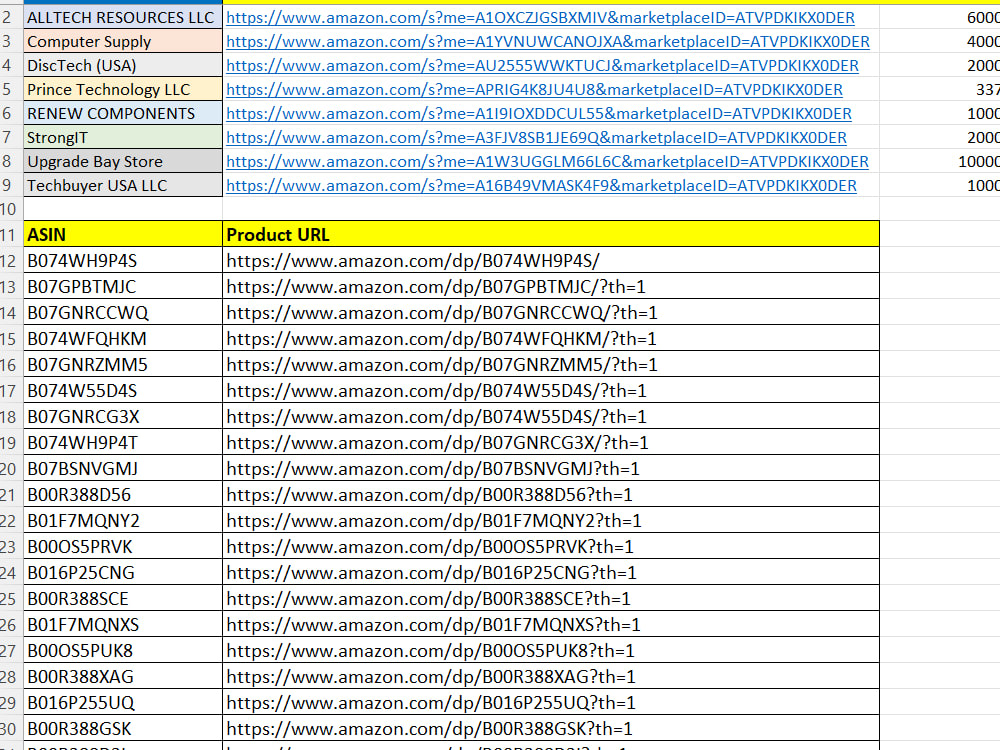This screenshot has width=1000, height=750.
Task: Select ASIN cell B01F7MQNXS
Action: point(123,625)
